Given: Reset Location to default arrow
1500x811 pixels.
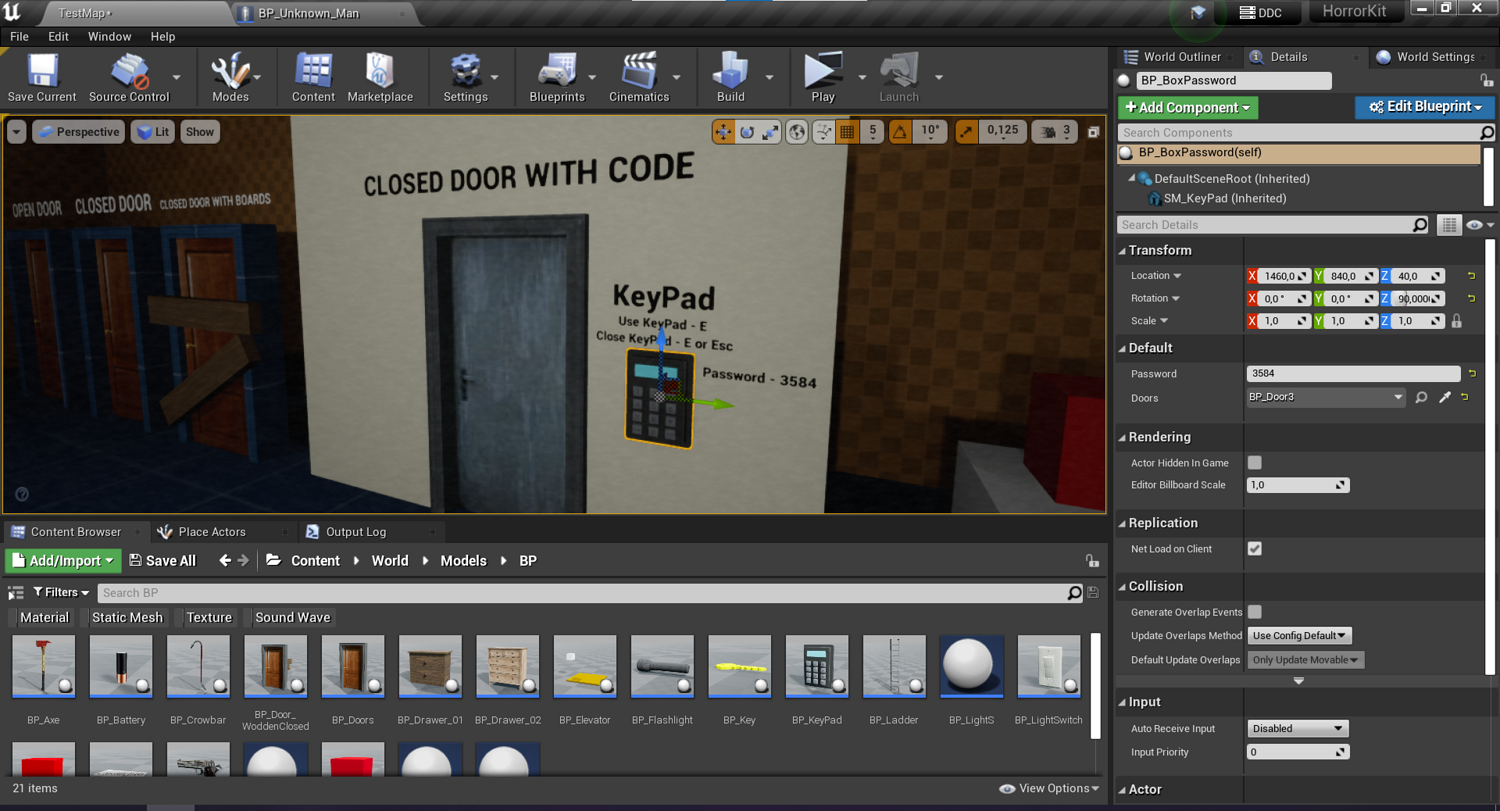Looking at the screenshot, I should [1472, 275].
